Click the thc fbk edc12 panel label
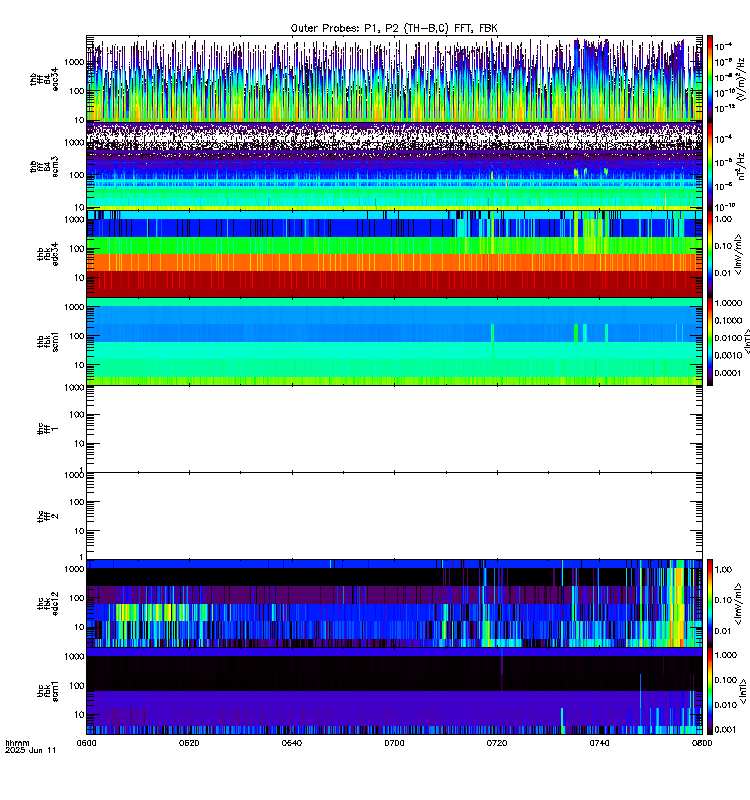 47,603
